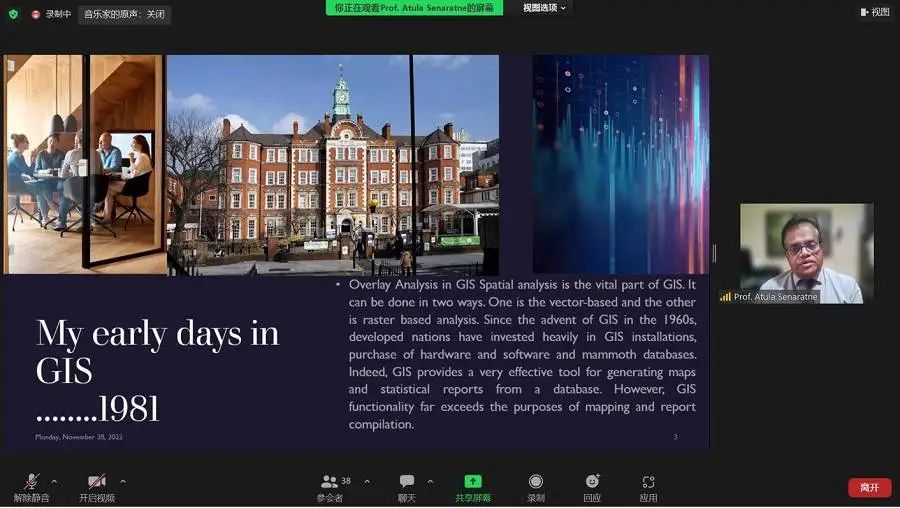Expand video options arrow beside camera
The image size is (900, 508).
(x=123, y=481)
